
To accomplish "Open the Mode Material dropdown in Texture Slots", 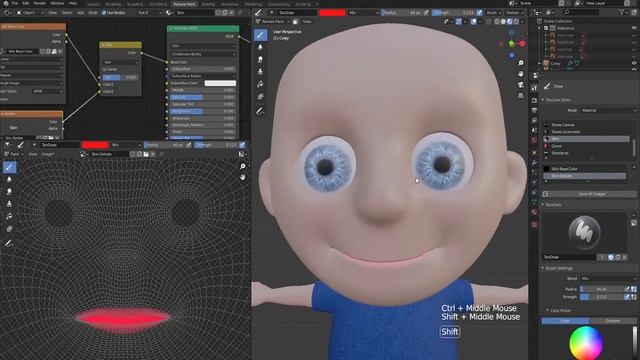I will 608,110.
